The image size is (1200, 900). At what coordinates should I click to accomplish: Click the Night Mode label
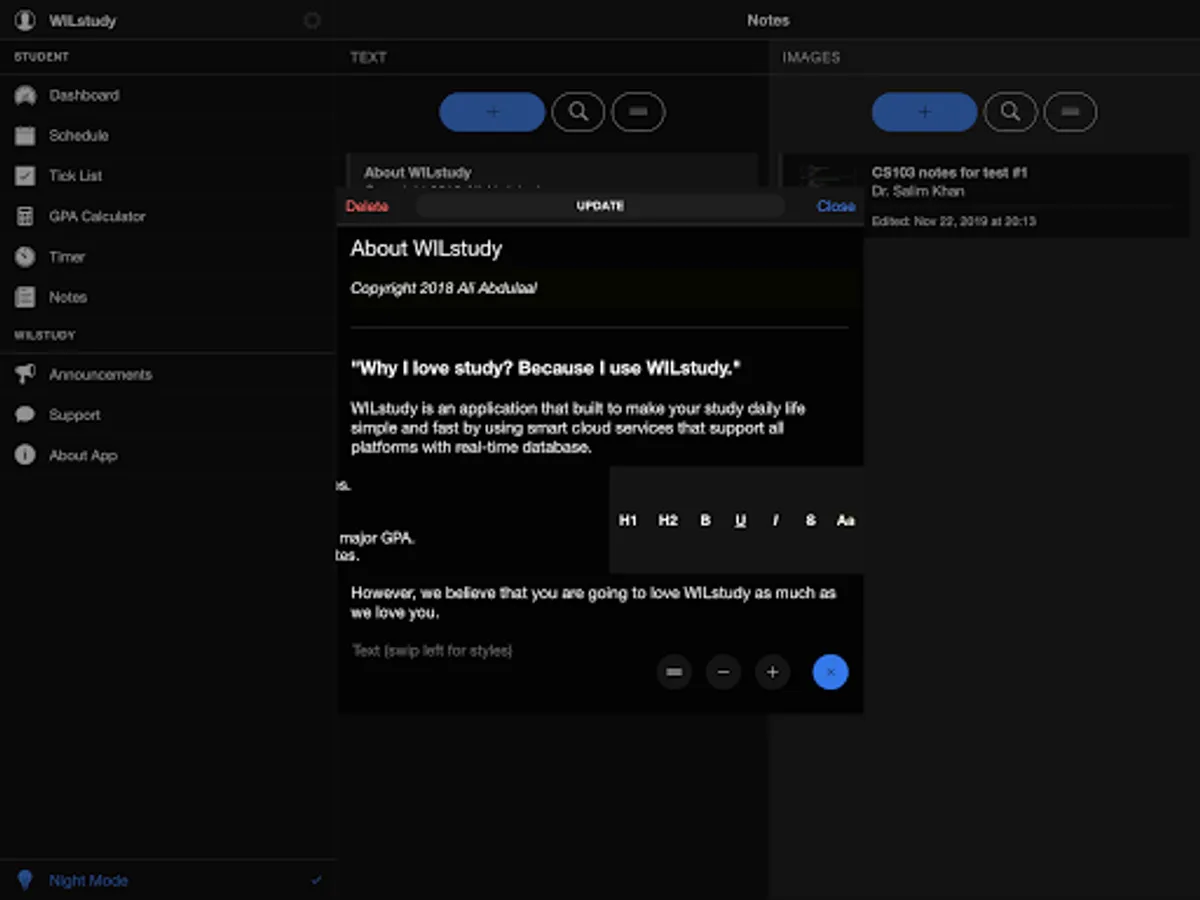point(89,881)
